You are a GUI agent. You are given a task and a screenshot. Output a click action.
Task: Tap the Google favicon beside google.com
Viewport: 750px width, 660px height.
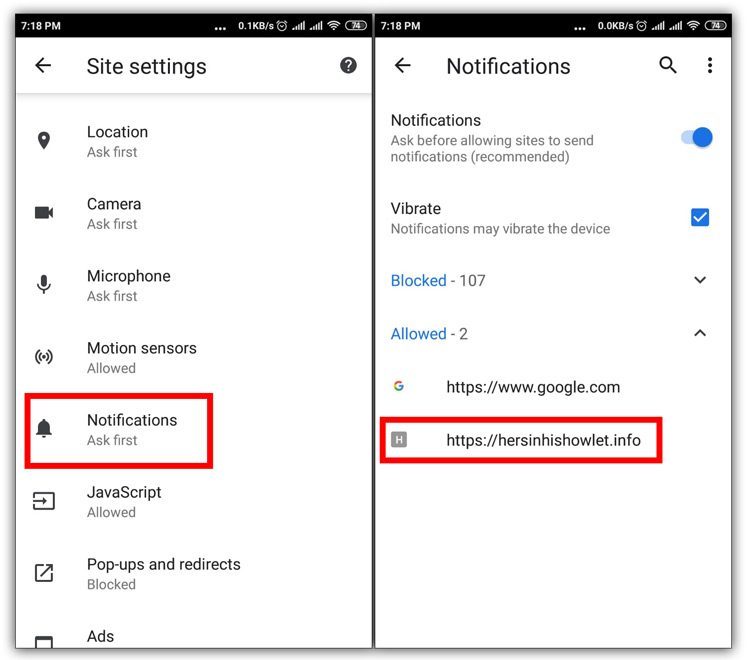[398, 386]
